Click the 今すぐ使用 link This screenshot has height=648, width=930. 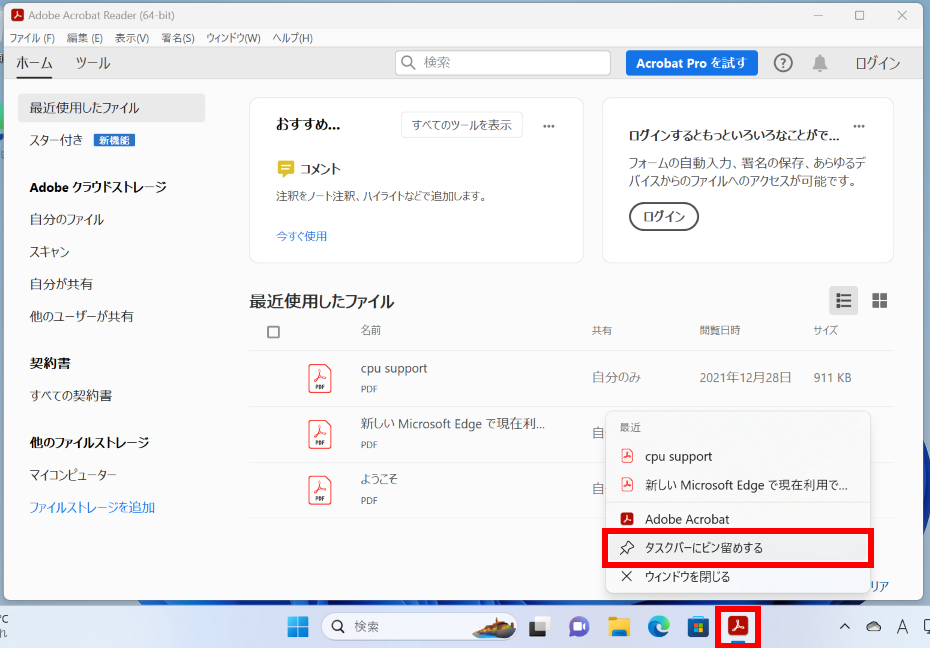(301, 236)
